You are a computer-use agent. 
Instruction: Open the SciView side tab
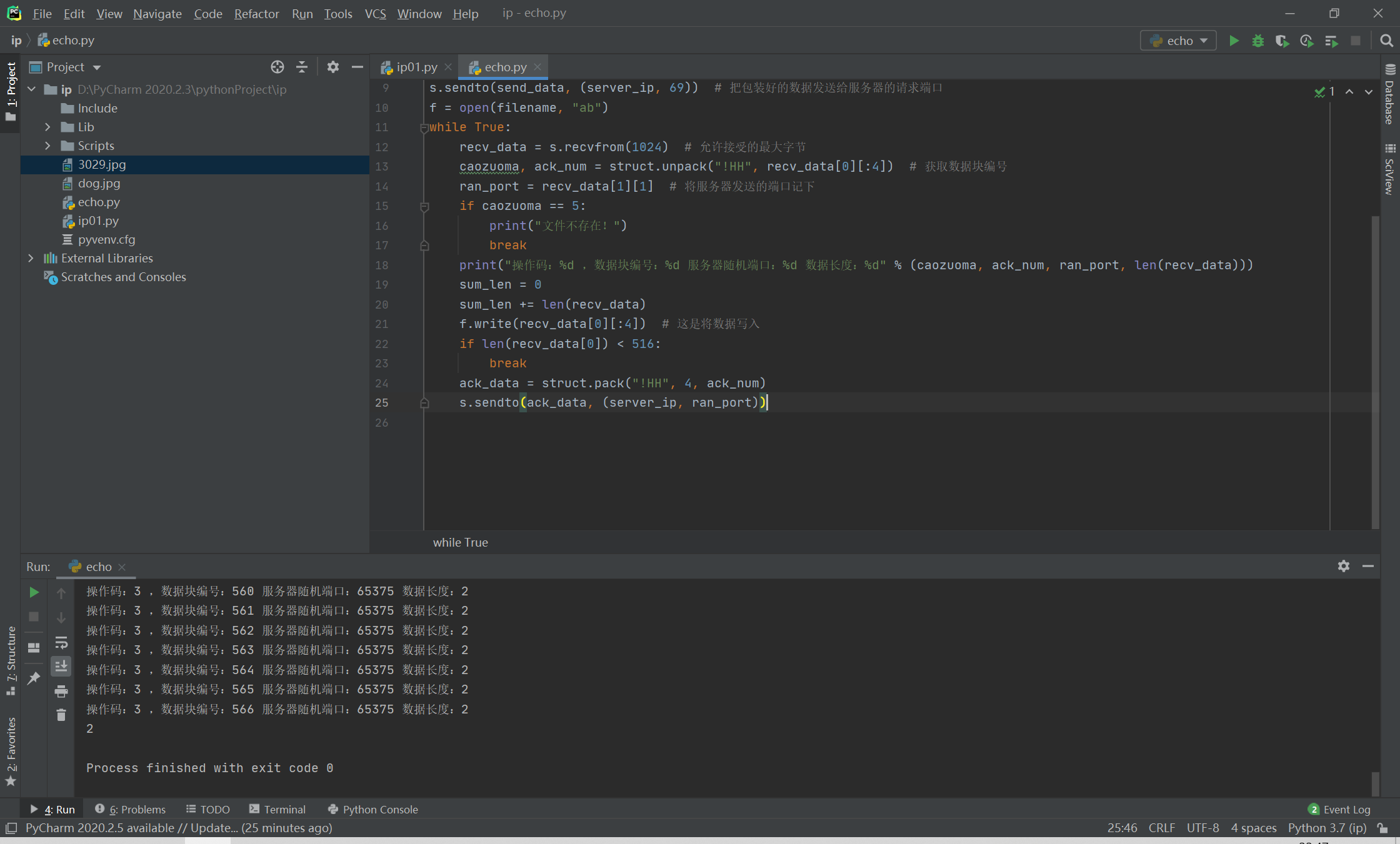tap(1390, 169)
